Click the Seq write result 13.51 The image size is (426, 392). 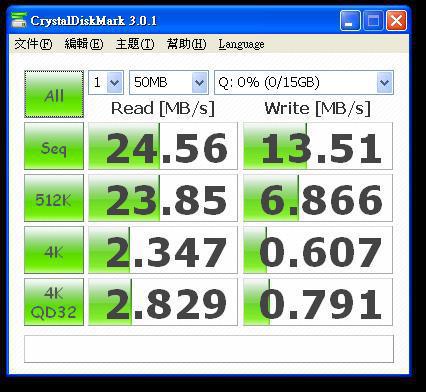pos(318,146)
